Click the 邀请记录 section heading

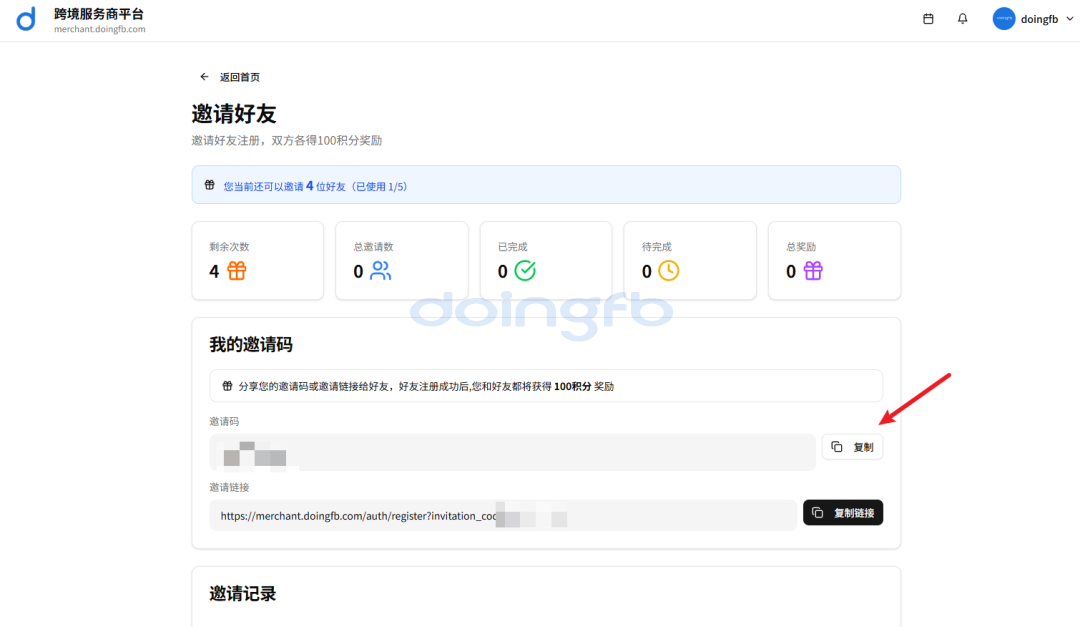(x=243, y=594)
